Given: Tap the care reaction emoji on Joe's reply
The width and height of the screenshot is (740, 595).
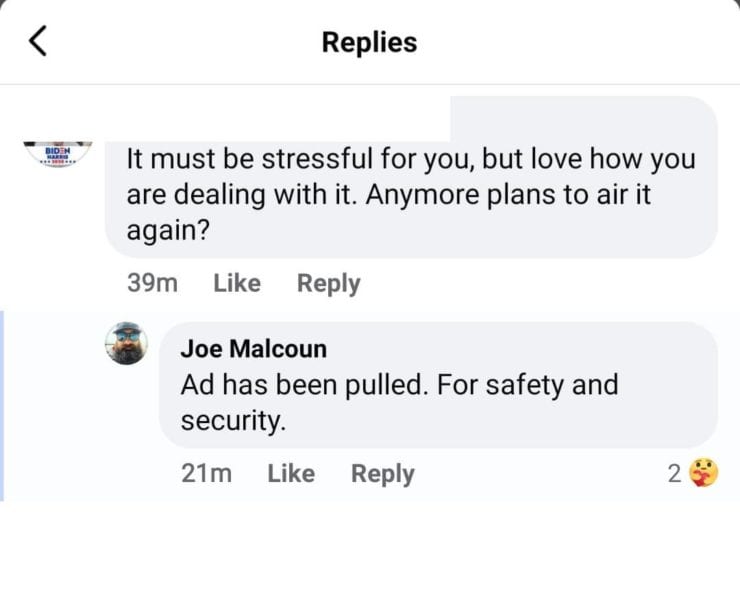Looking at the screenshot, I should [704, 474].
